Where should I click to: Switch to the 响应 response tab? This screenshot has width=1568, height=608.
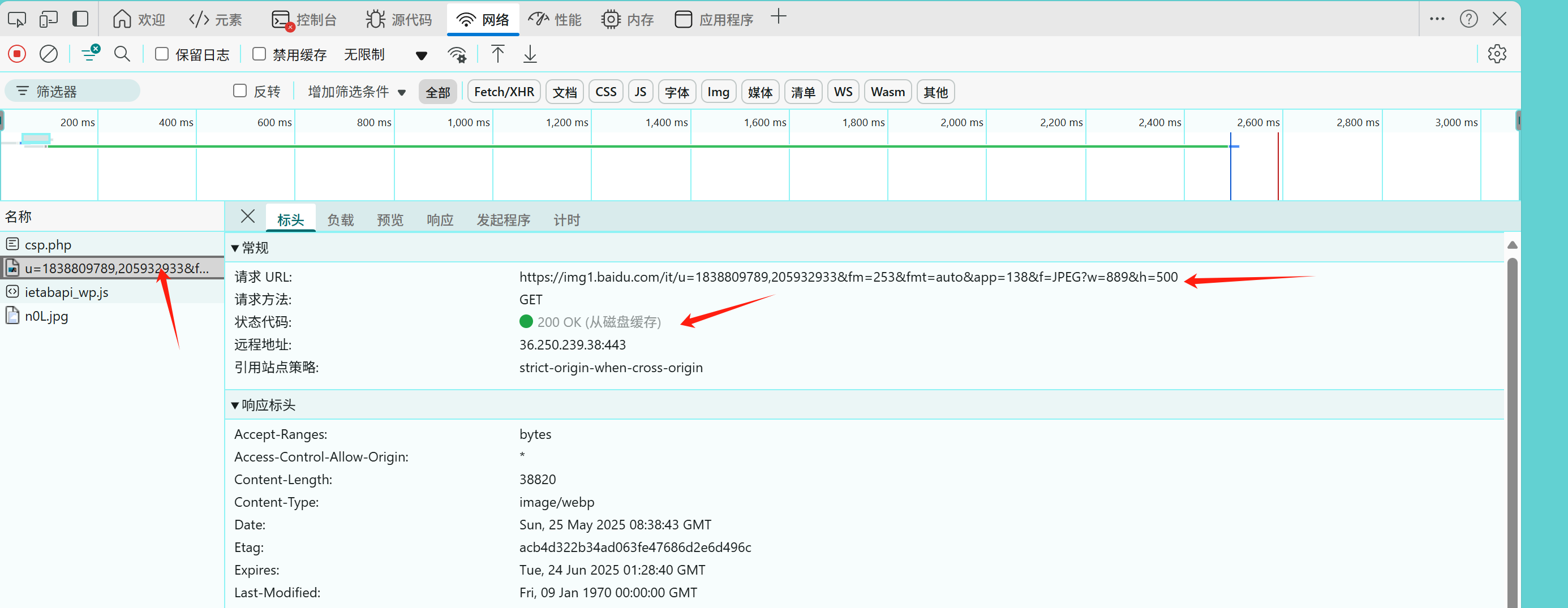coord(440,219)
